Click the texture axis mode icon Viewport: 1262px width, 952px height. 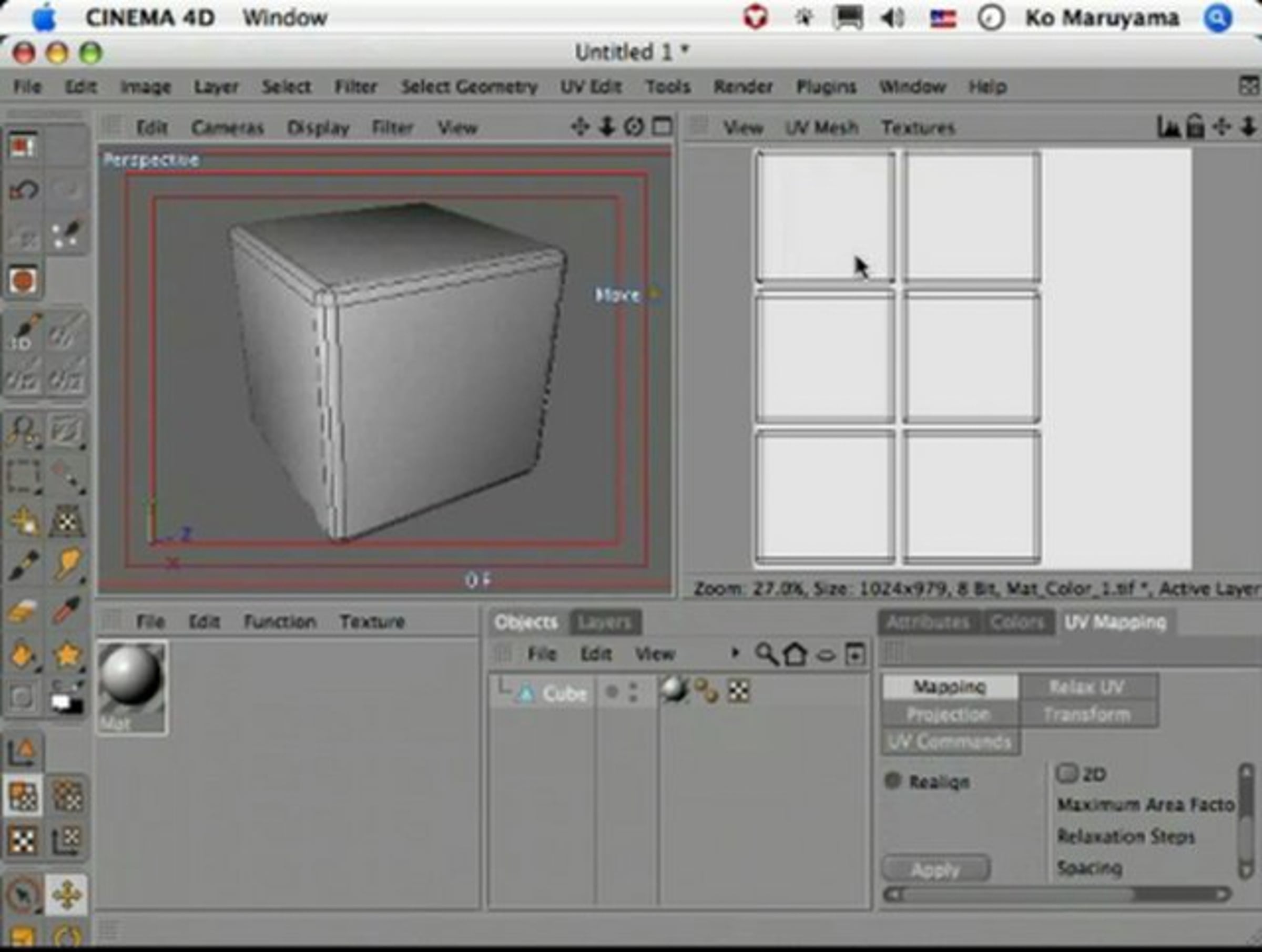[x=67, y=840]
